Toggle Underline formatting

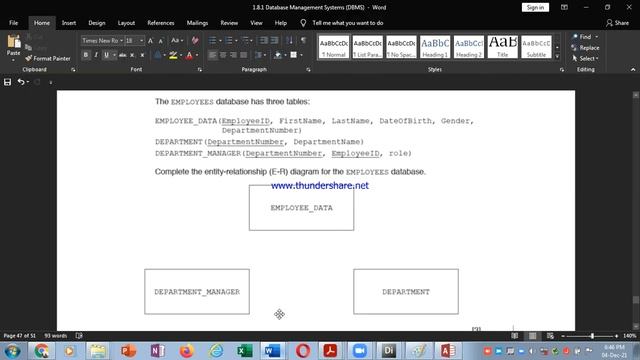tap(106, 55)
